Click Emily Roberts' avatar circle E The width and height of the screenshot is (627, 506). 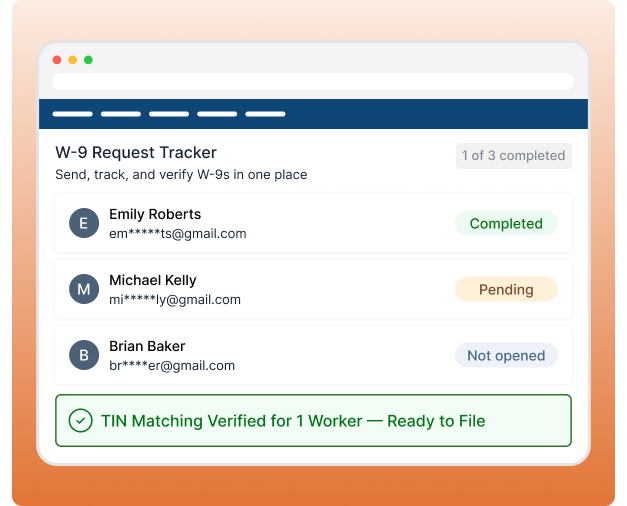[84, 223]
